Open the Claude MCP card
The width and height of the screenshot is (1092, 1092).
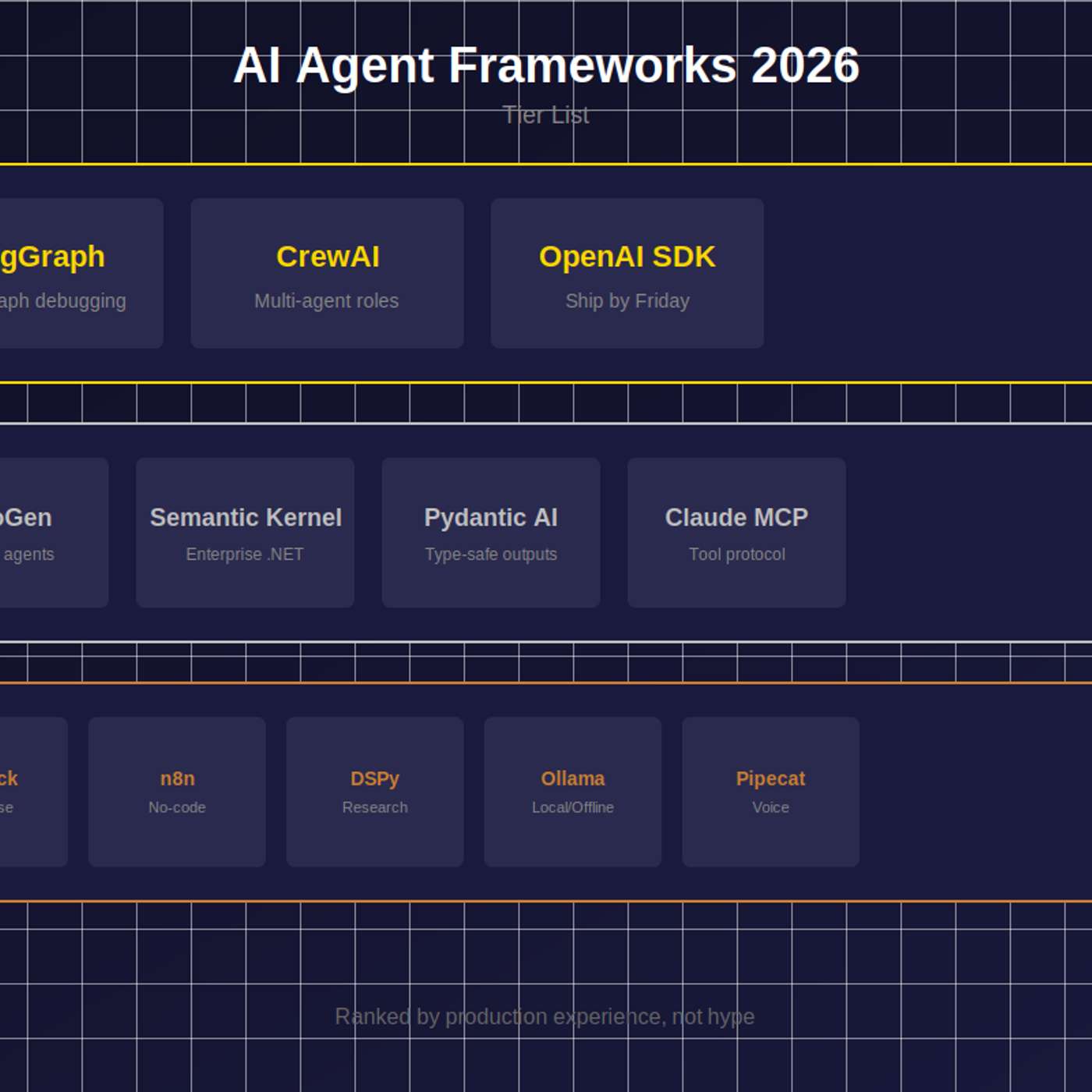pyautogui.click(x=736, y=533)
